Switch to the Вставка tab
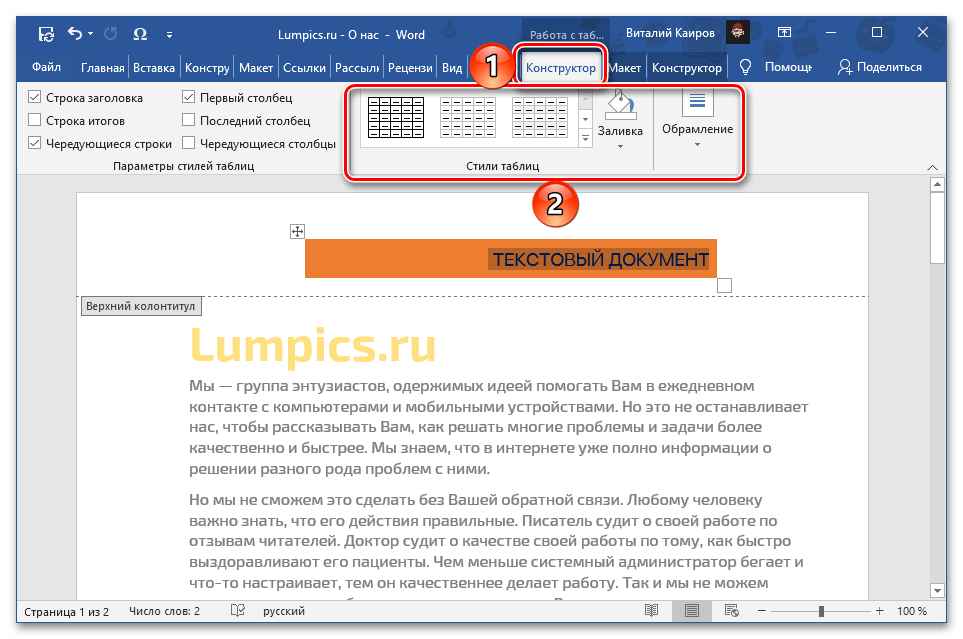This screenshot has width=963, height=639. (x=154, y=68)
